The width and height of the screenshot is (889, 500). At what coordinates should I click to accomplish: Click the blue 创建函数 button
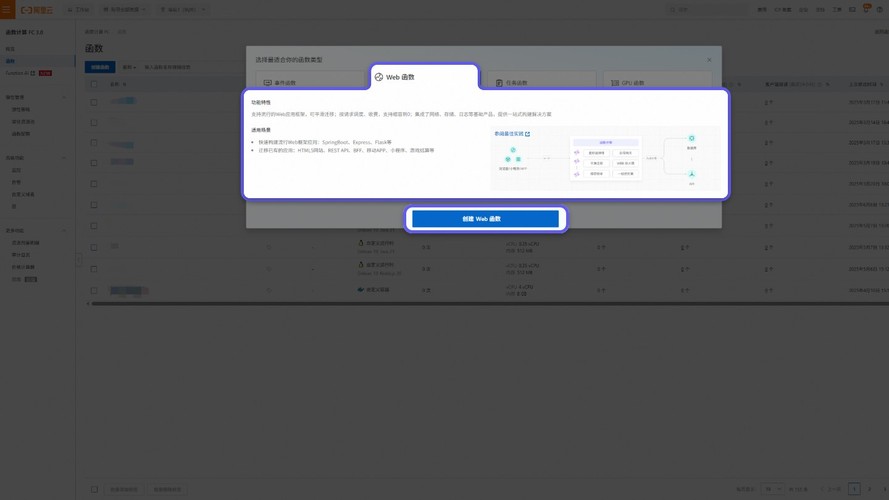tap(100, 67)
